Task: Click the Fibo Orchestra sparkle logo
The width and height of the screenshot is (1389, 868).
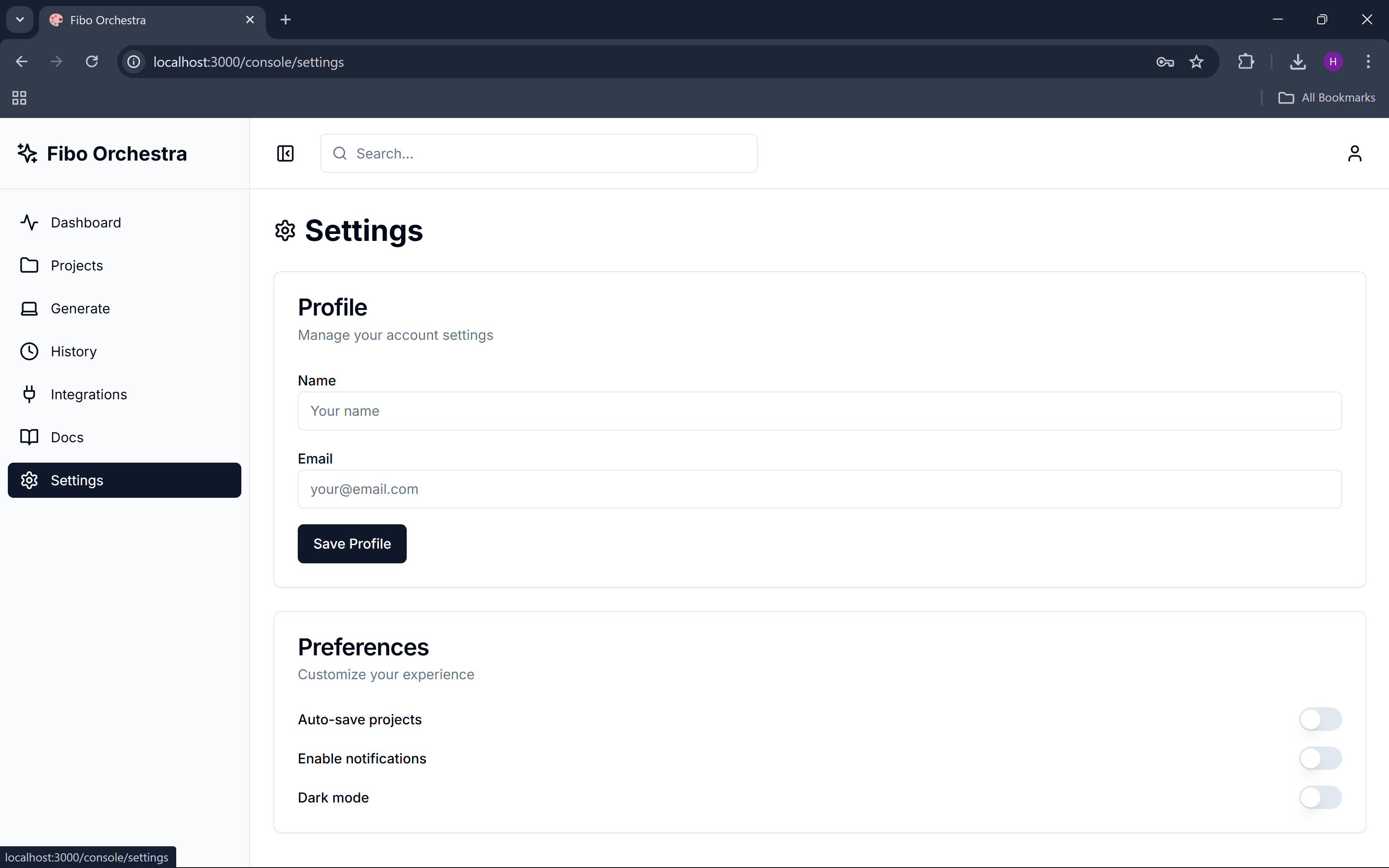Action: 27,153
